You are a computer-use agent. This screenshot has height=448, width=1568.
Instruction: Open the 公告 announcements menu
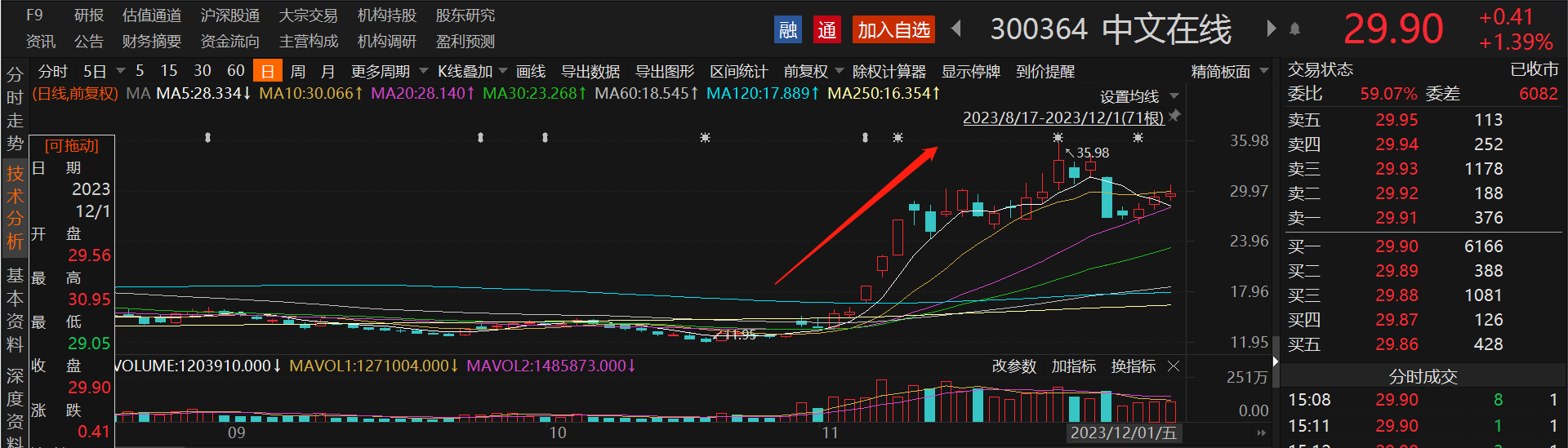pos(88,42)
